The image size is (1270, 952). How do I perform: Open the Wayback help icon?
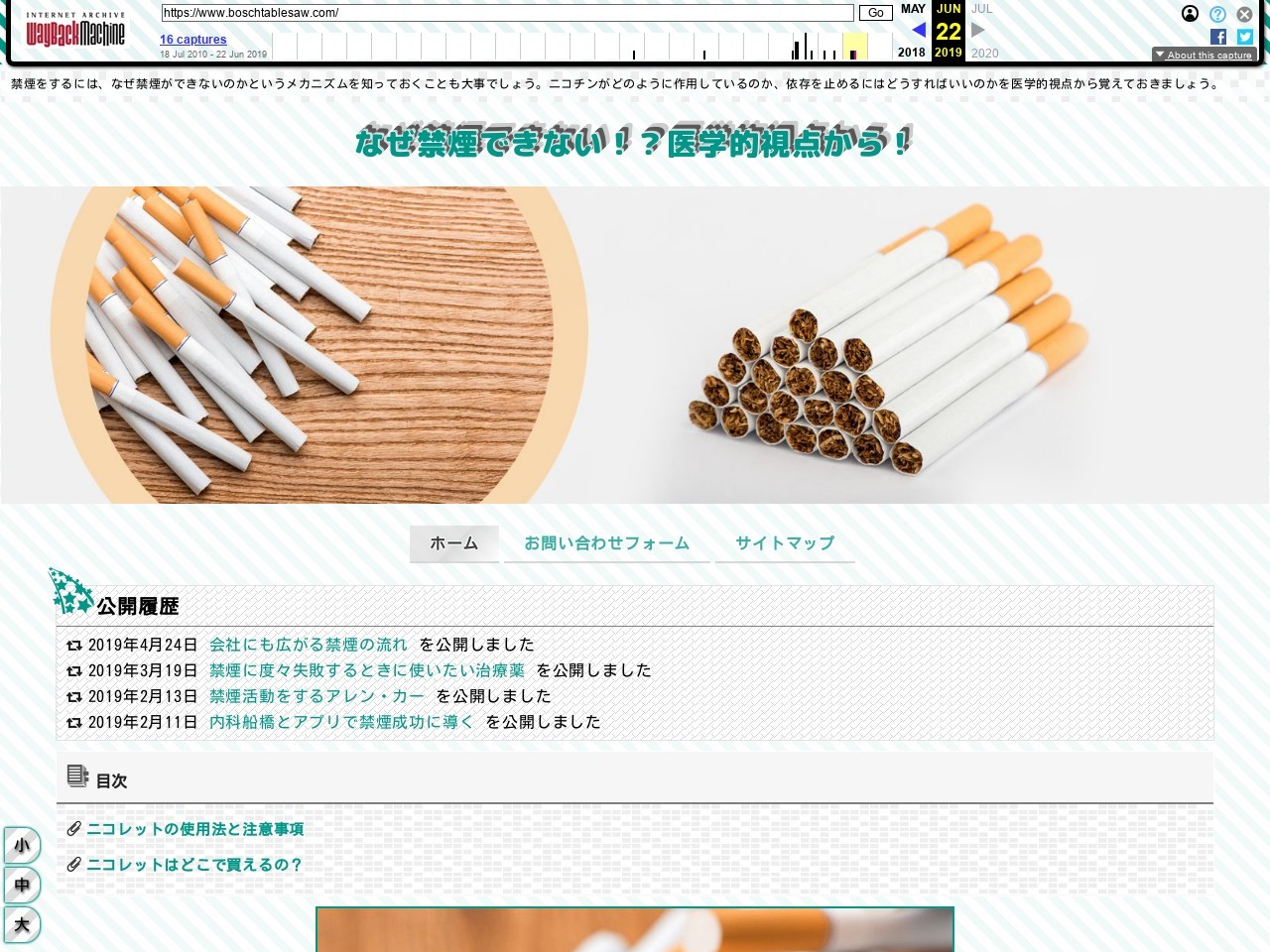1217,14
